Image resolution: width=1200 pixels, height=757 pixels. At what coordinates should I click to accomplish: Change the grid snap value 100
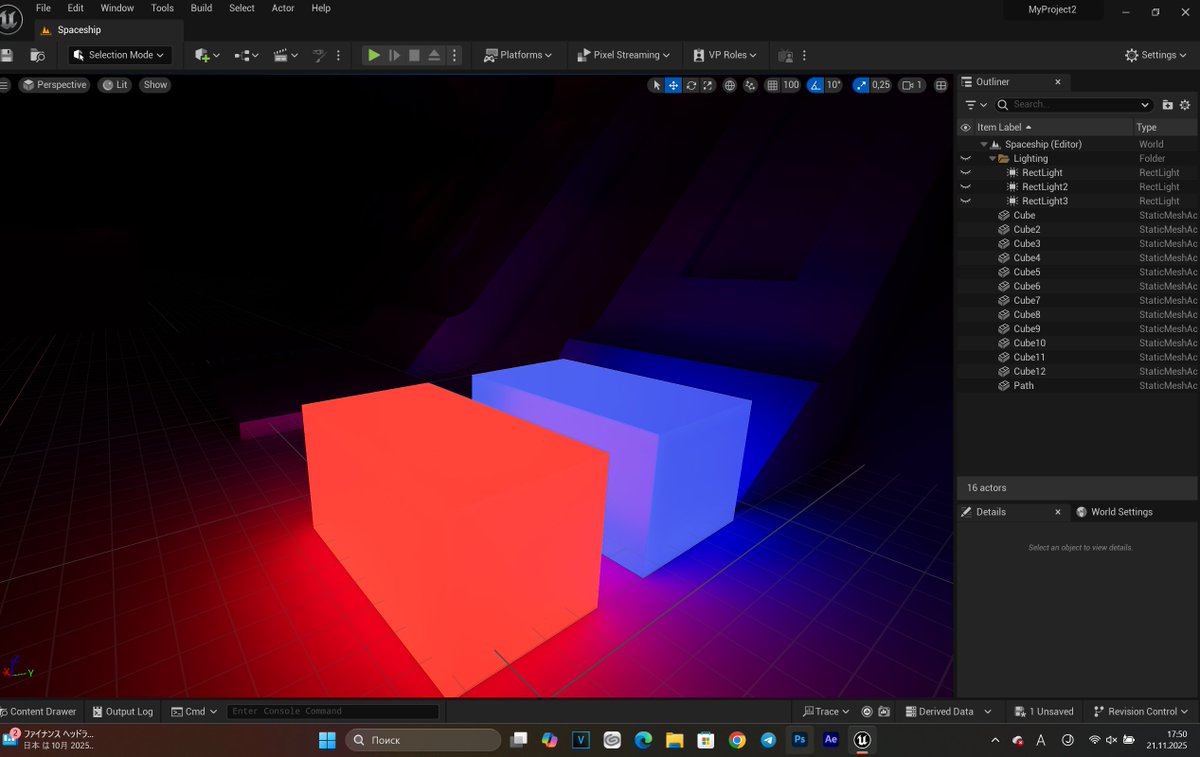791,85
